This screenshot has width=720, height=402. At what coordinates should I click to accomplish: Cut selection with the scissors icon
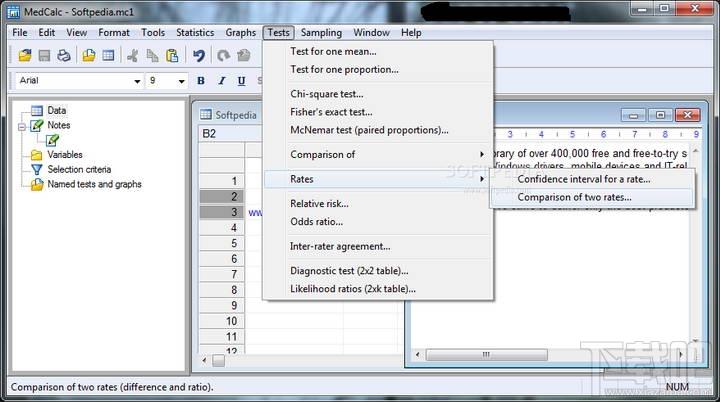(x=133, y=56)
